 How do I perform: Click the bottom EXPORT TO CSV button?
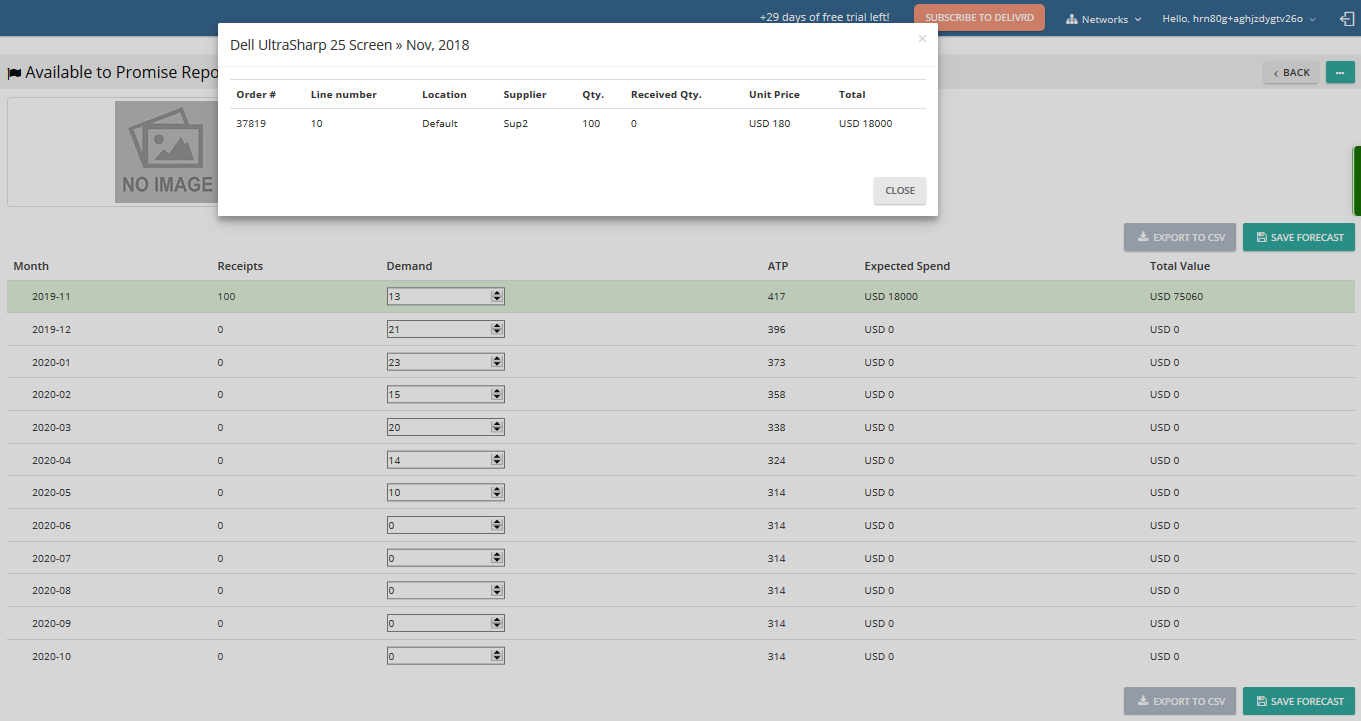[1180, 701]
